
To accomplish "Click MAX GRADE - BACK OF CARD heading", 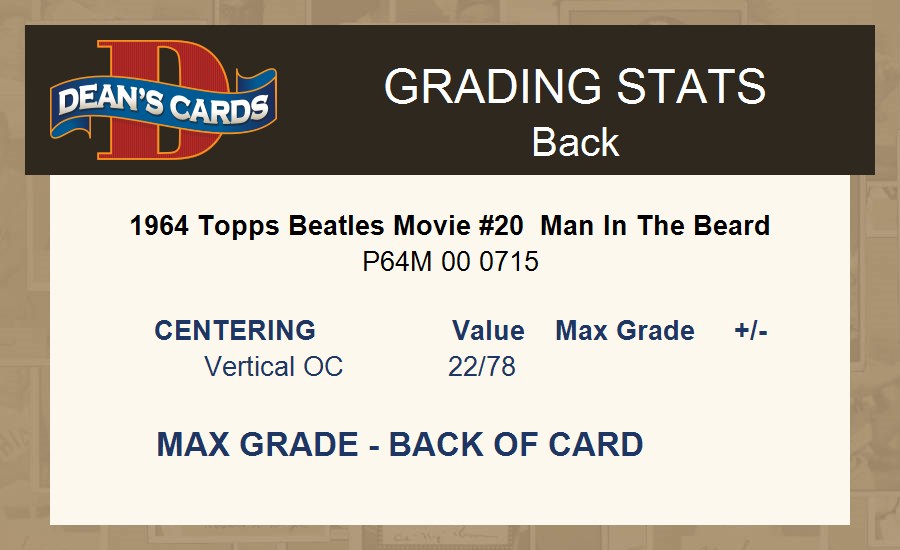I will pos(399,444).
